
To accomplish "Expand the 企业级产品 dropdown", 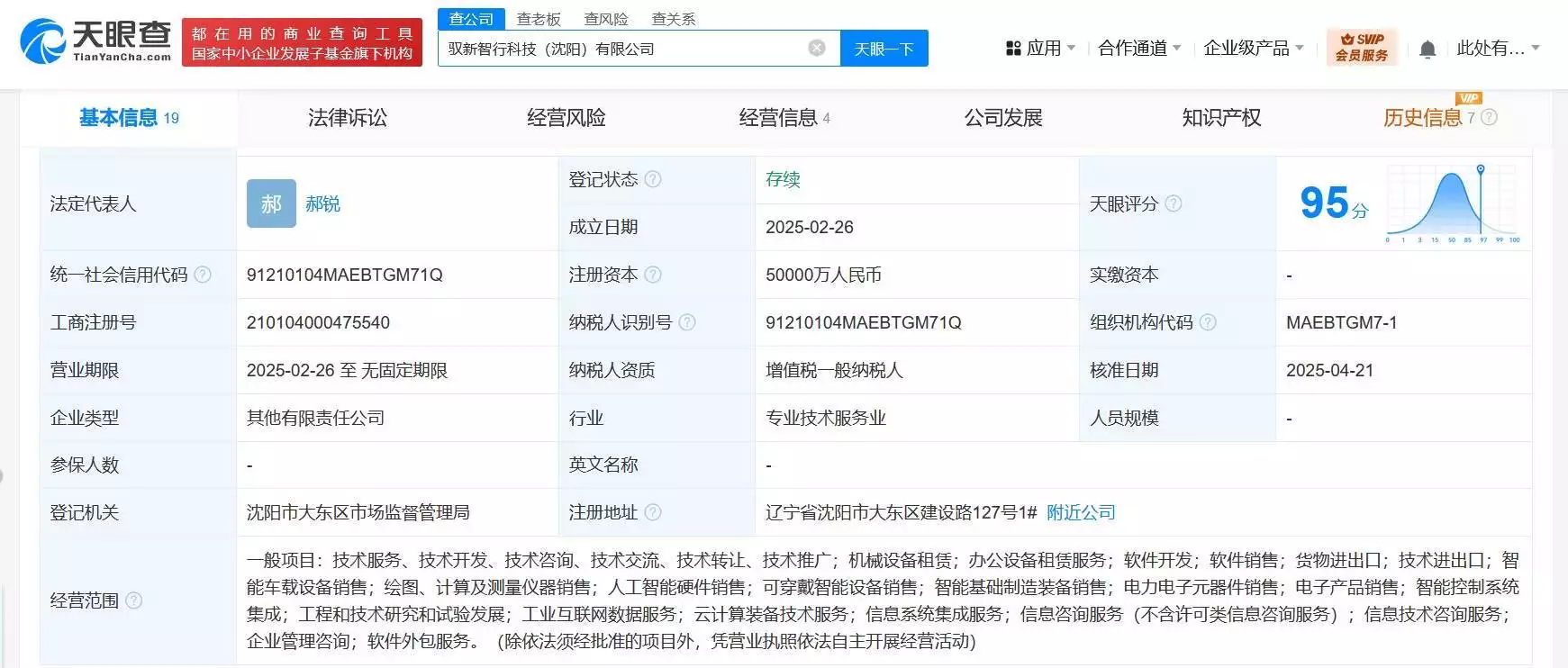I will tap(1254, 49).
